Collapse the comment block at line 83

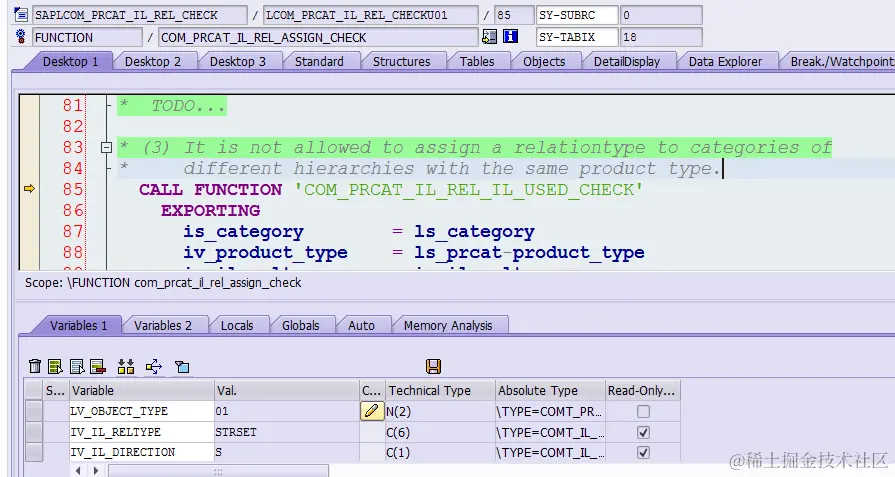click(106, 147)
